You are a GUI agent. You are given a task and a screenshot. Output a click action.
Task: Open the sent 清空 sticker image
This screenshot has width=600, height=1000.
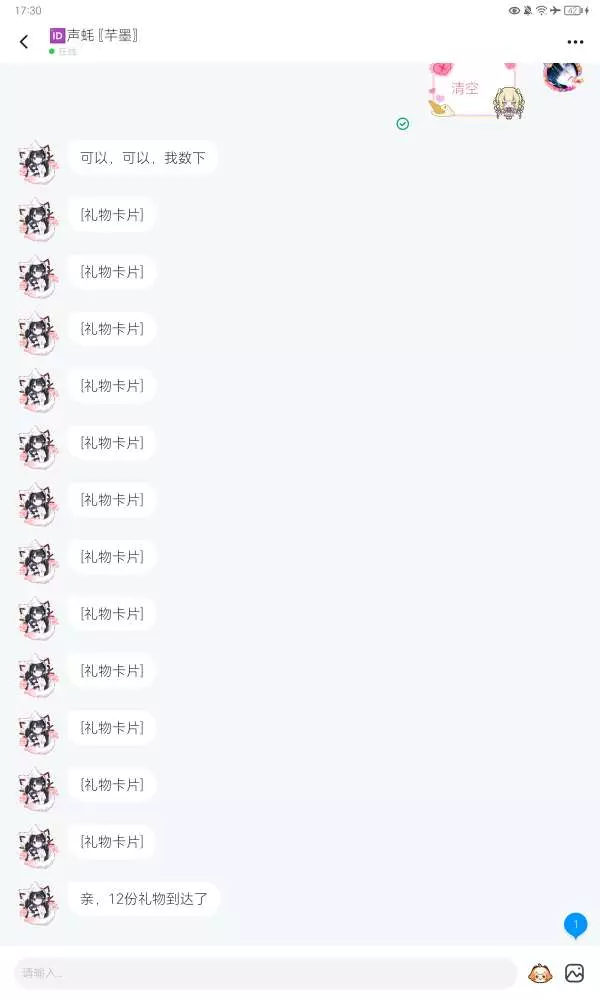click(x=477, y=91)
